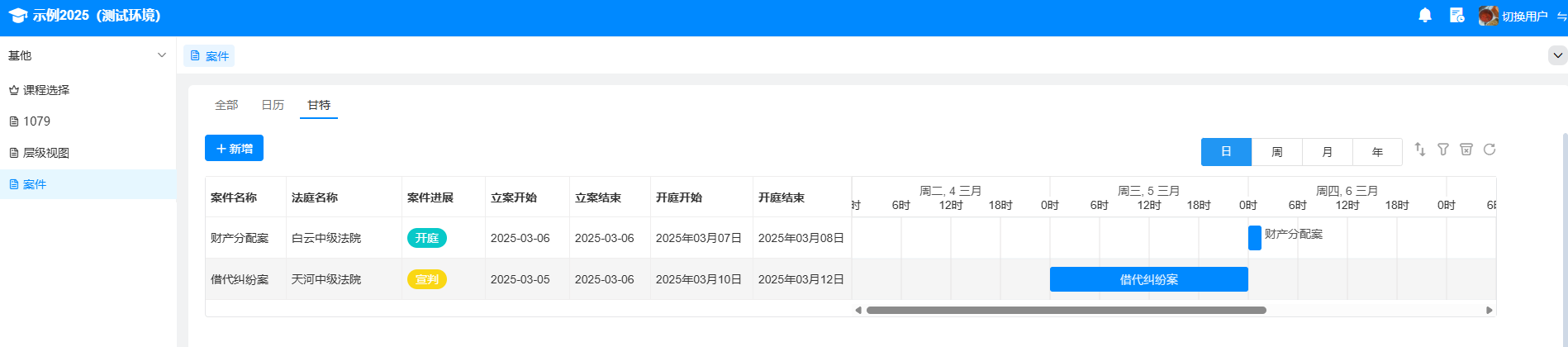Switch Gantt scale to 月 (month)
This screenshot has height=347, width=1568.
click(x=1327, y=152)
